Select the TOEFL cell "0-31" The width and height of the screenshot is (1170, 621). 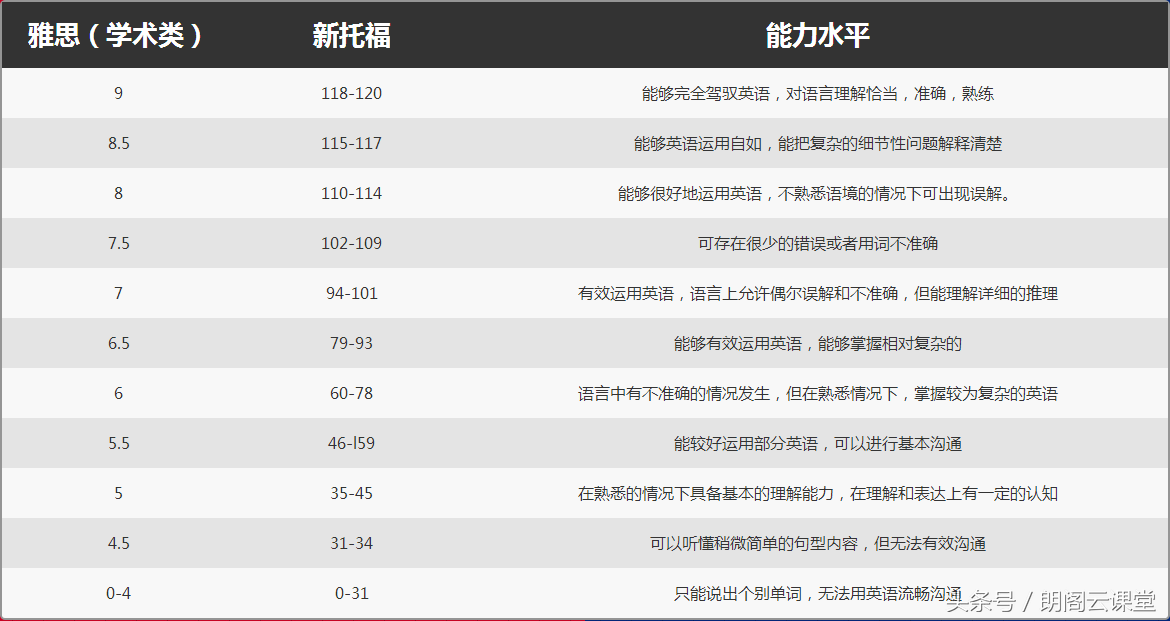351,593
